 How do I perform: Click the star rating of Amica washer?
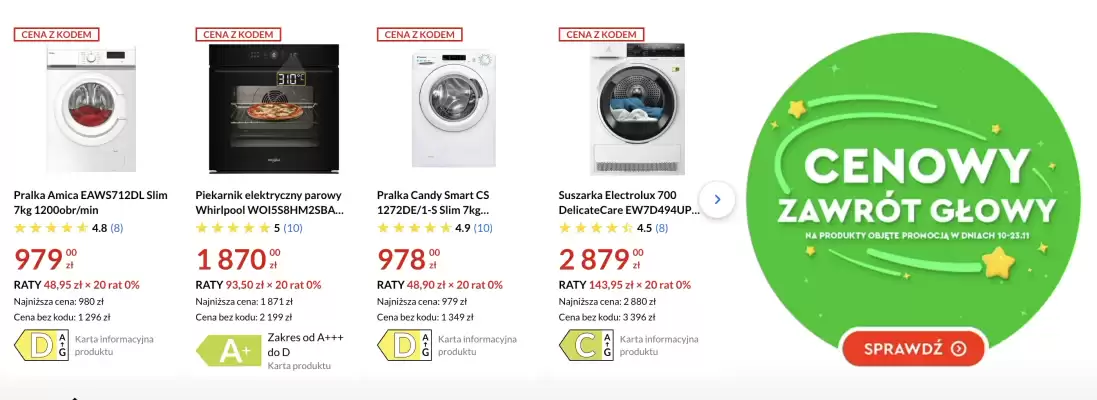(x=50, y=228)
